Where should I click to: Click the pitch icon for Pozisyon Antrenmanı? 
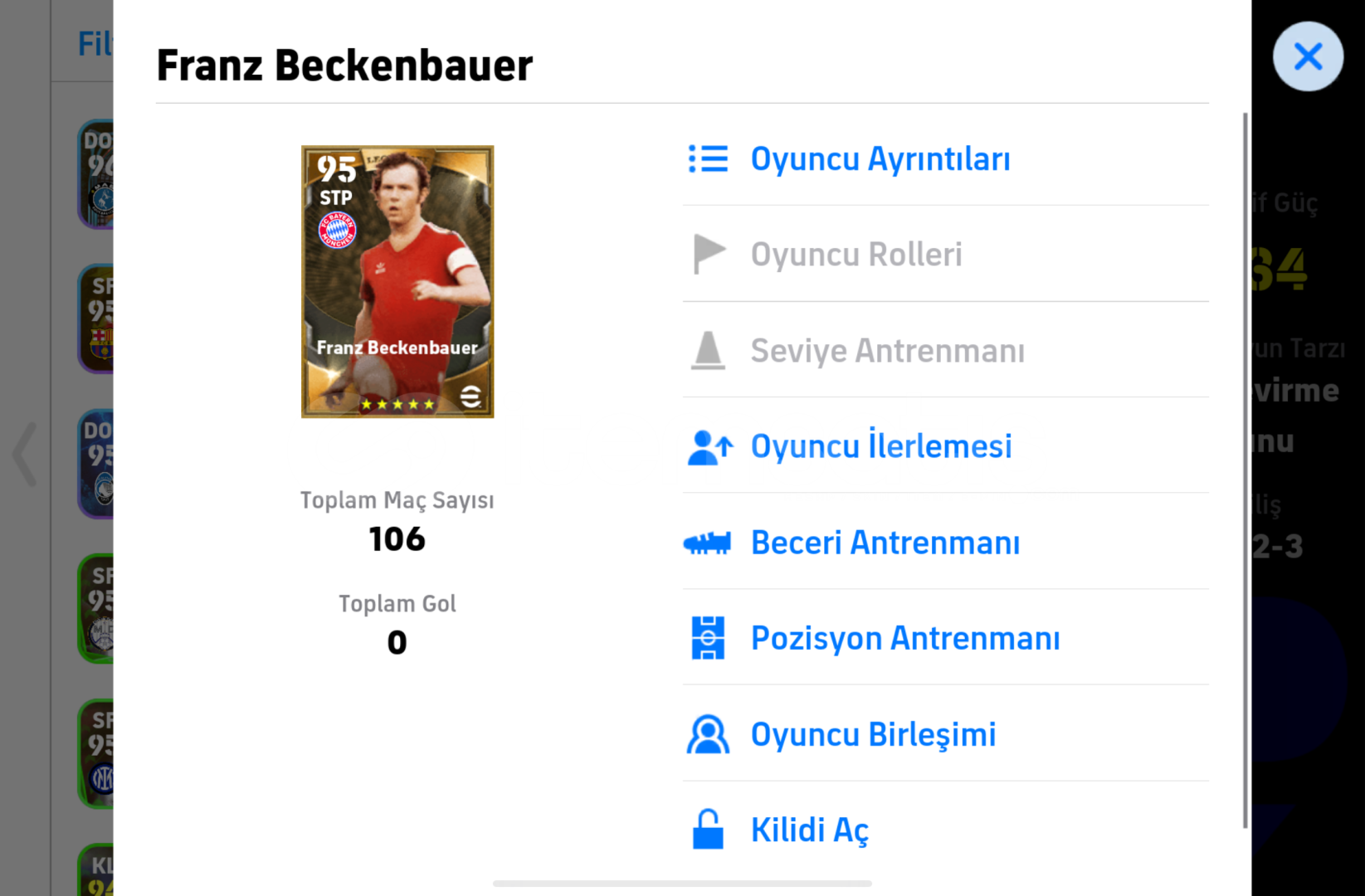pyautogui.click(x=708, y=638)
